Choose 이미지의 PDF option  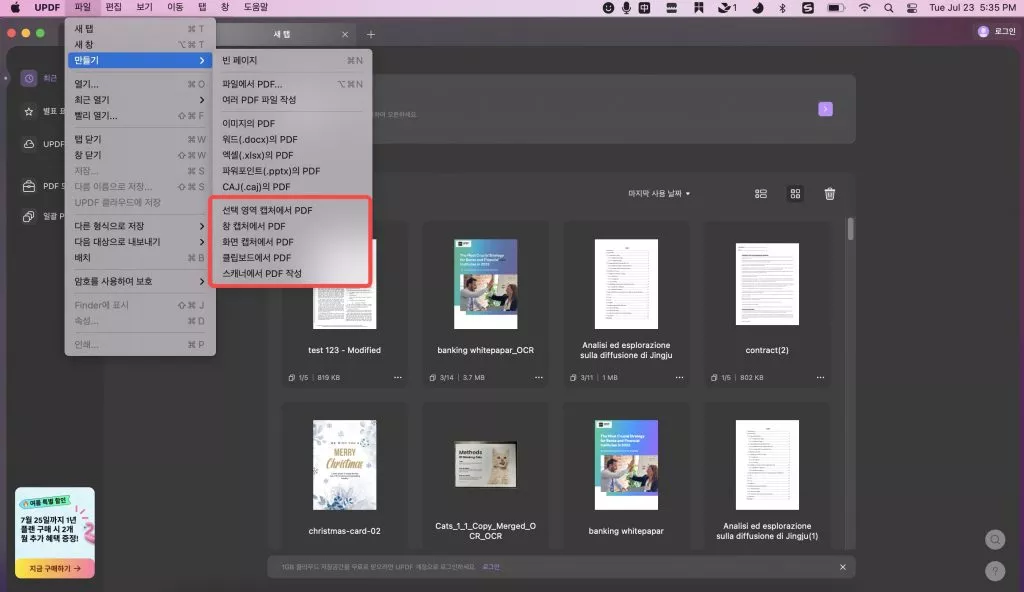click(292, 123)
